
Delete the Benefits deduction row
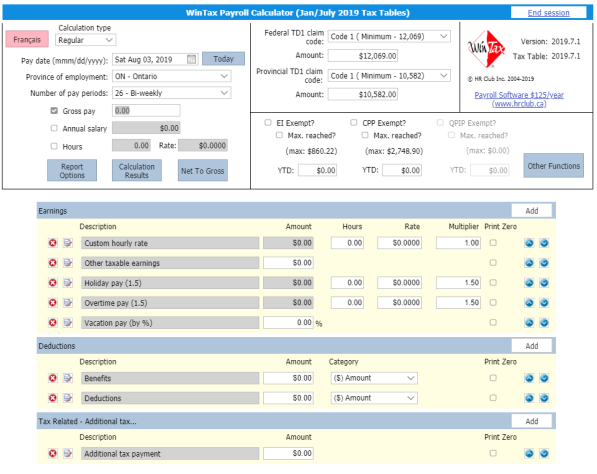coord(53,378)
